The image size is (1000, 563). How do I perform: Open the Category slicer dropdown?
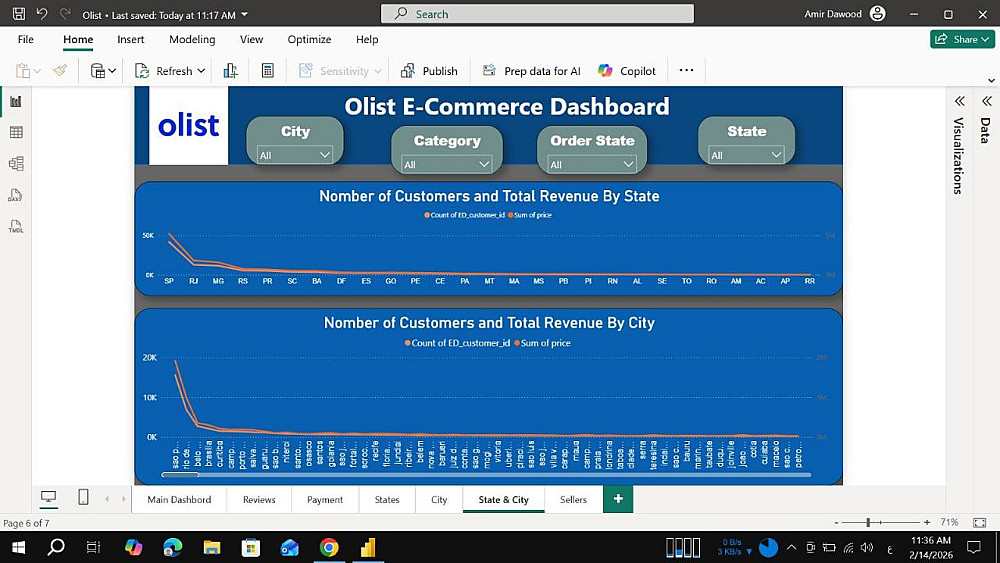(446, 165)
